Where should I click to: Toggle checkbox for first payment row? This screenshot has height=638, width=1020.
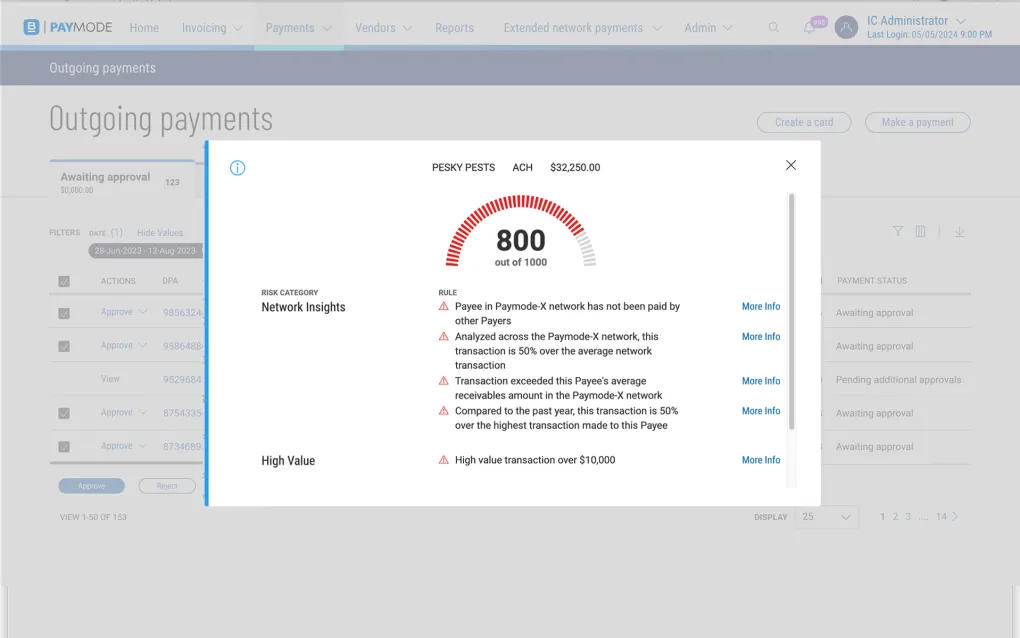pos(64,313)
